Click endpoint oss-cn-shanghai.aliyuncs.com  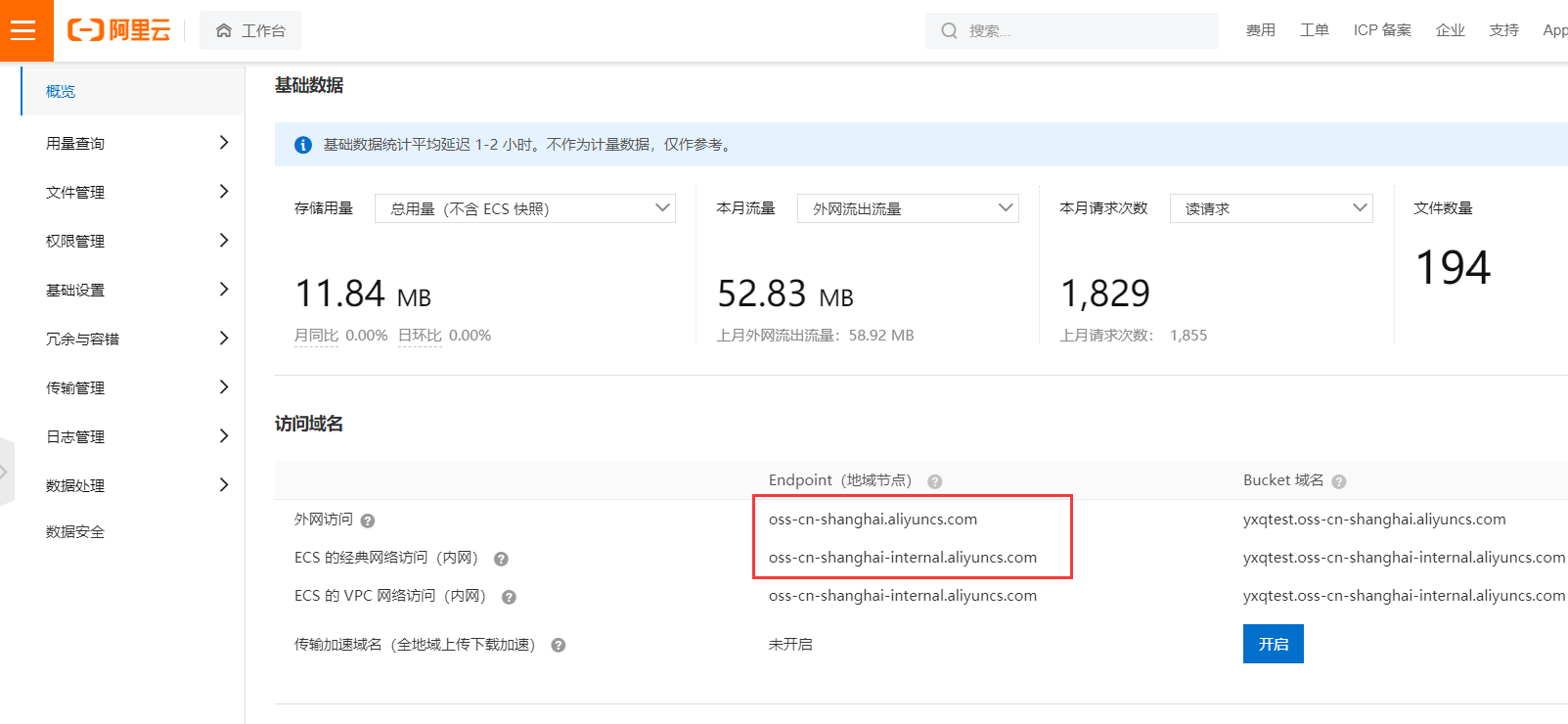pos(873,520)
